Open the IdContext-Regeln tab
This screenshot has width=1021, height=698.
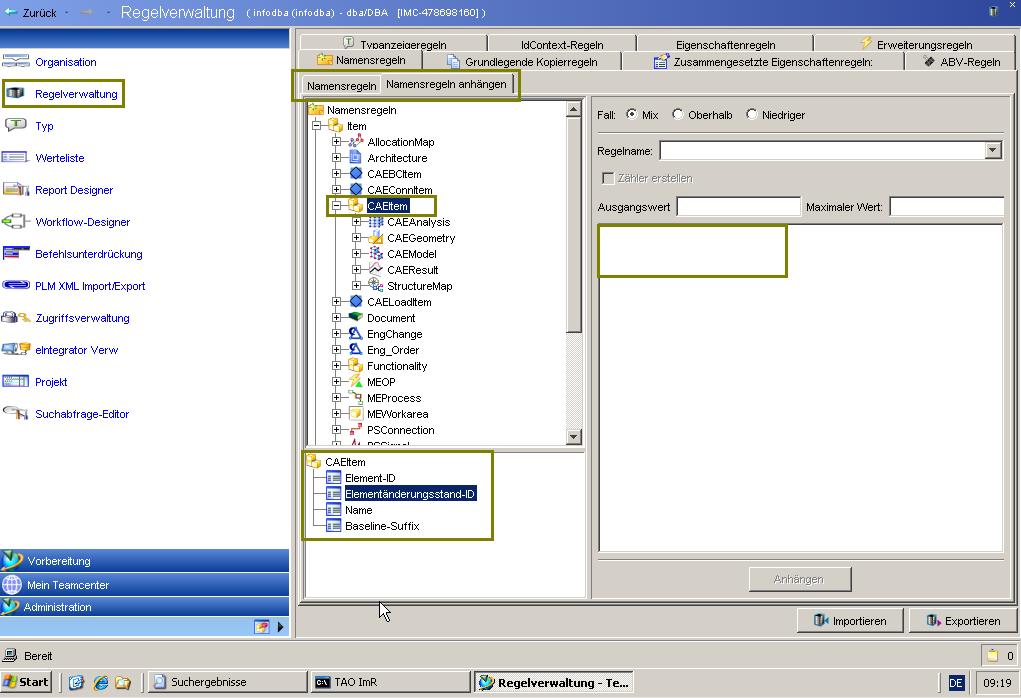point(562,44)
